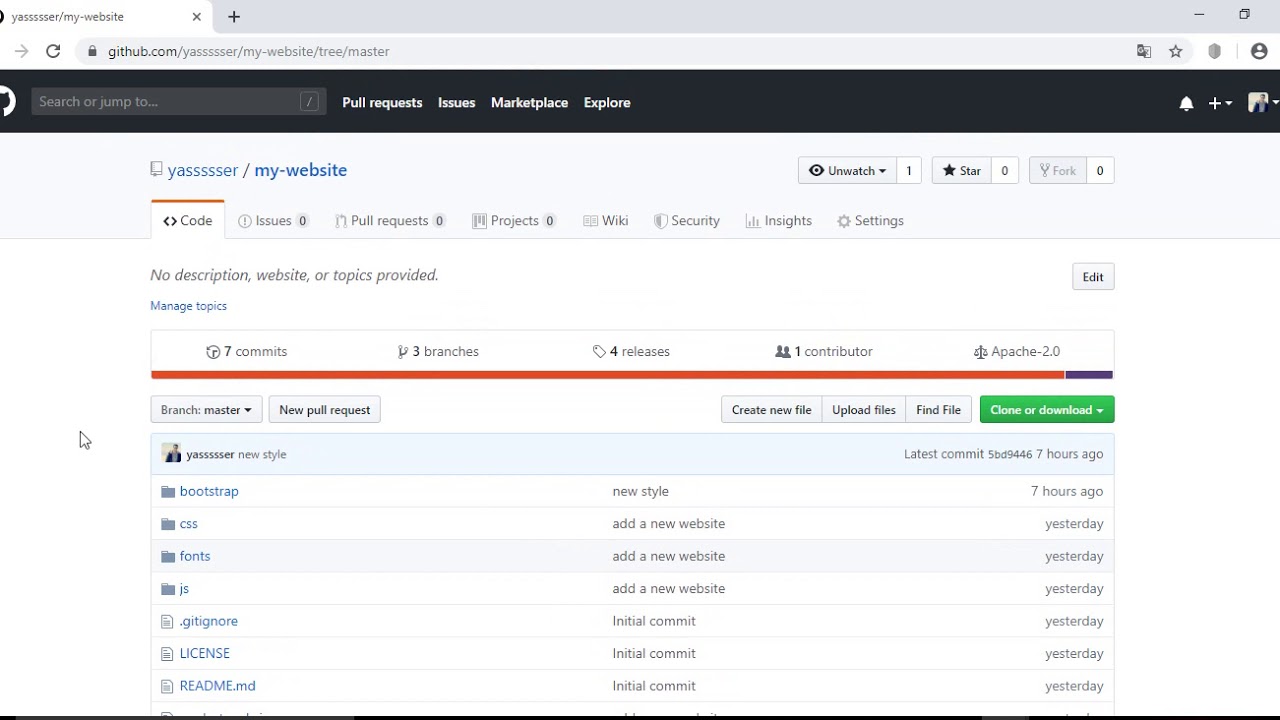Open Issues in top navigation

[456, 102]
